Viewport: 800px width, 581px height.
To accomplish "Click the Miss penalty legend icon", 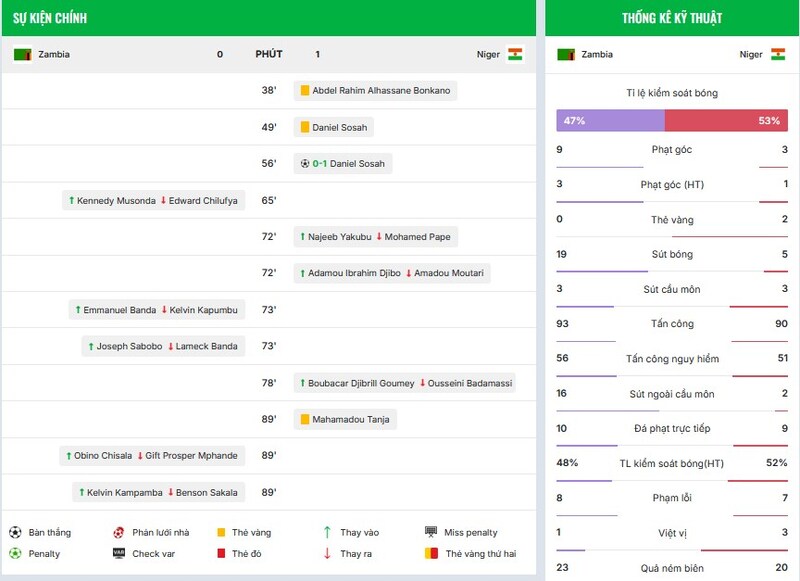I will pyautogui.click(x=431, y=532).
